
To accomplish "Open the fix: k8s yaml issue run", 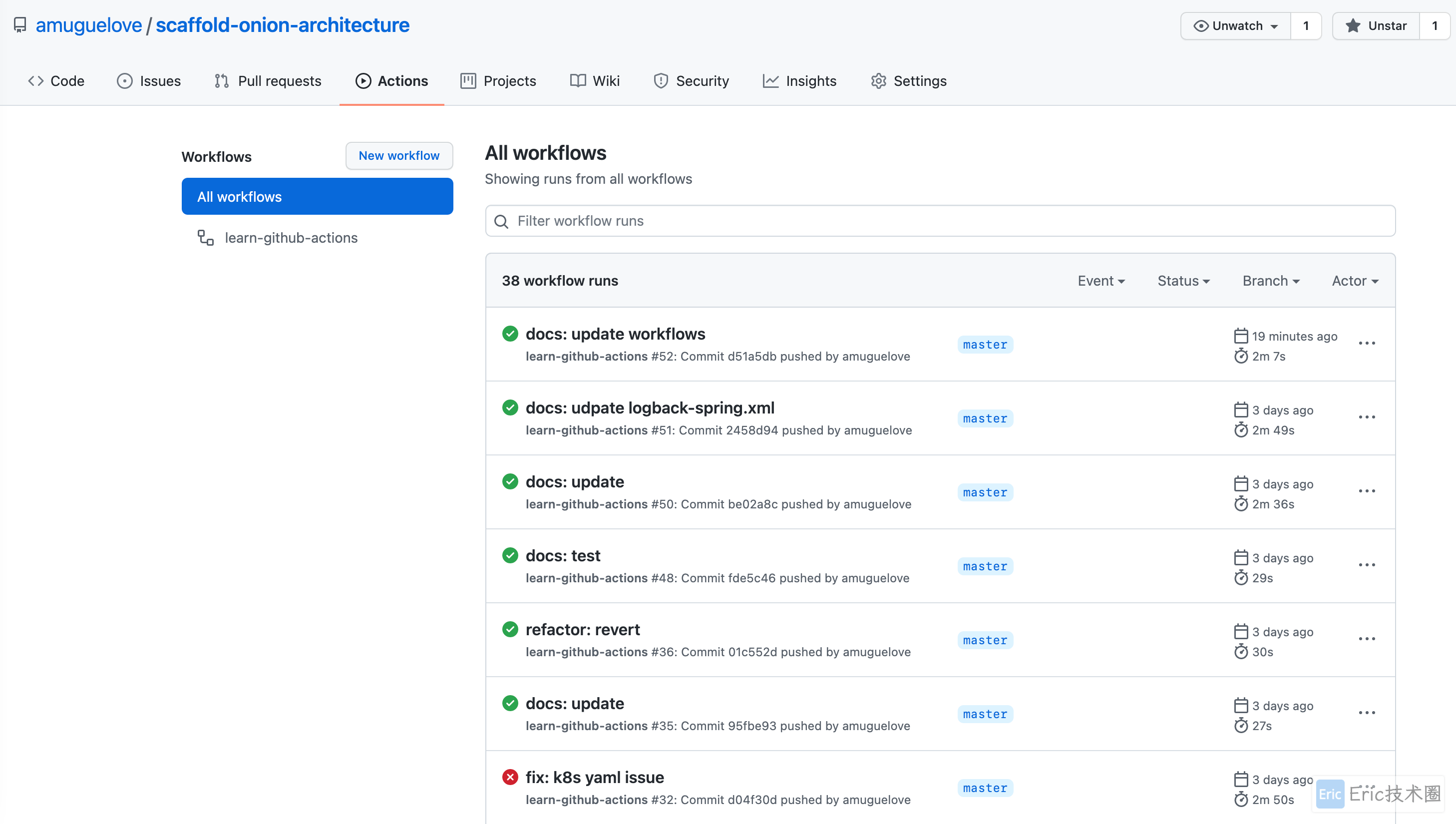I will click(x=595, y=777).
